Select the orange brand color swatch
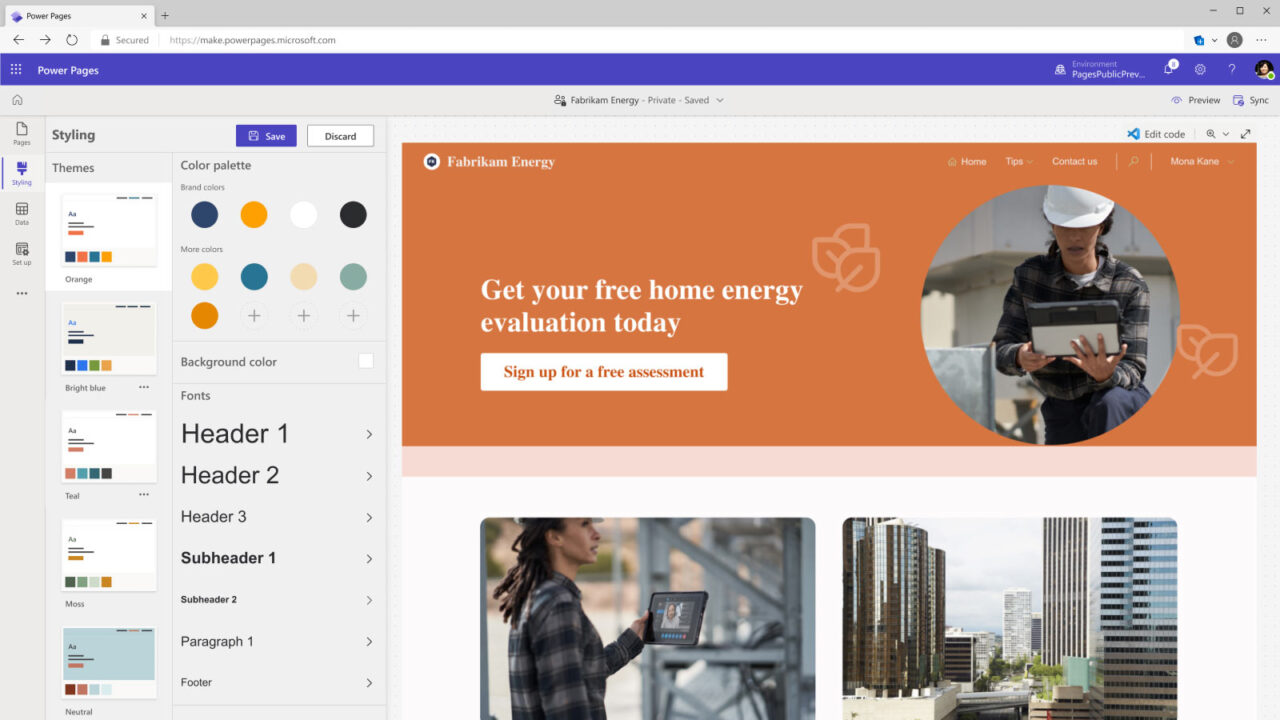 (253, 214)
